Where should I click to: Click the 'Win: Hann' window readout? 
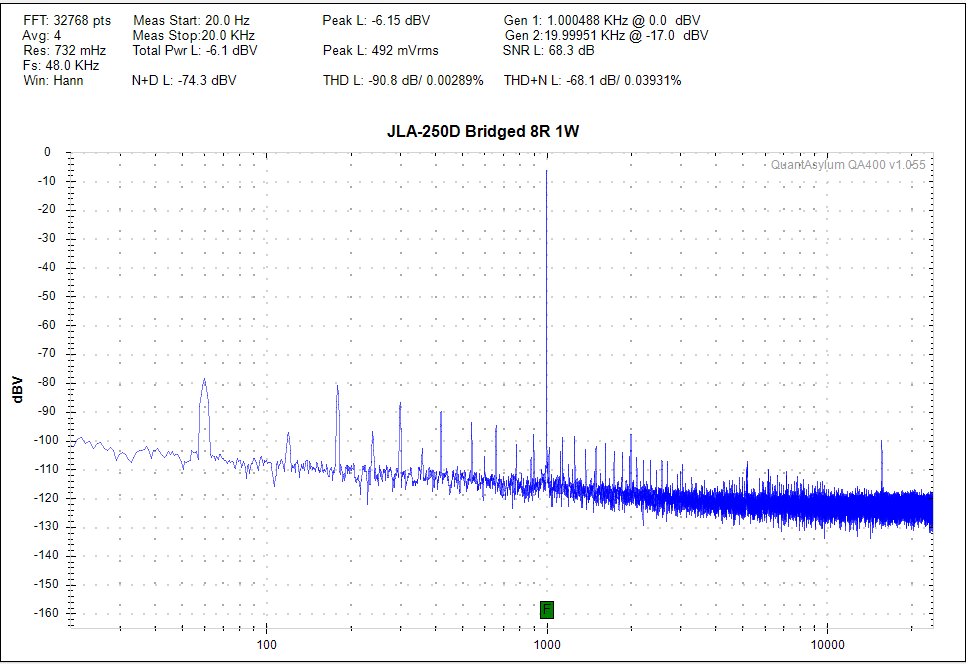(53, 80)
